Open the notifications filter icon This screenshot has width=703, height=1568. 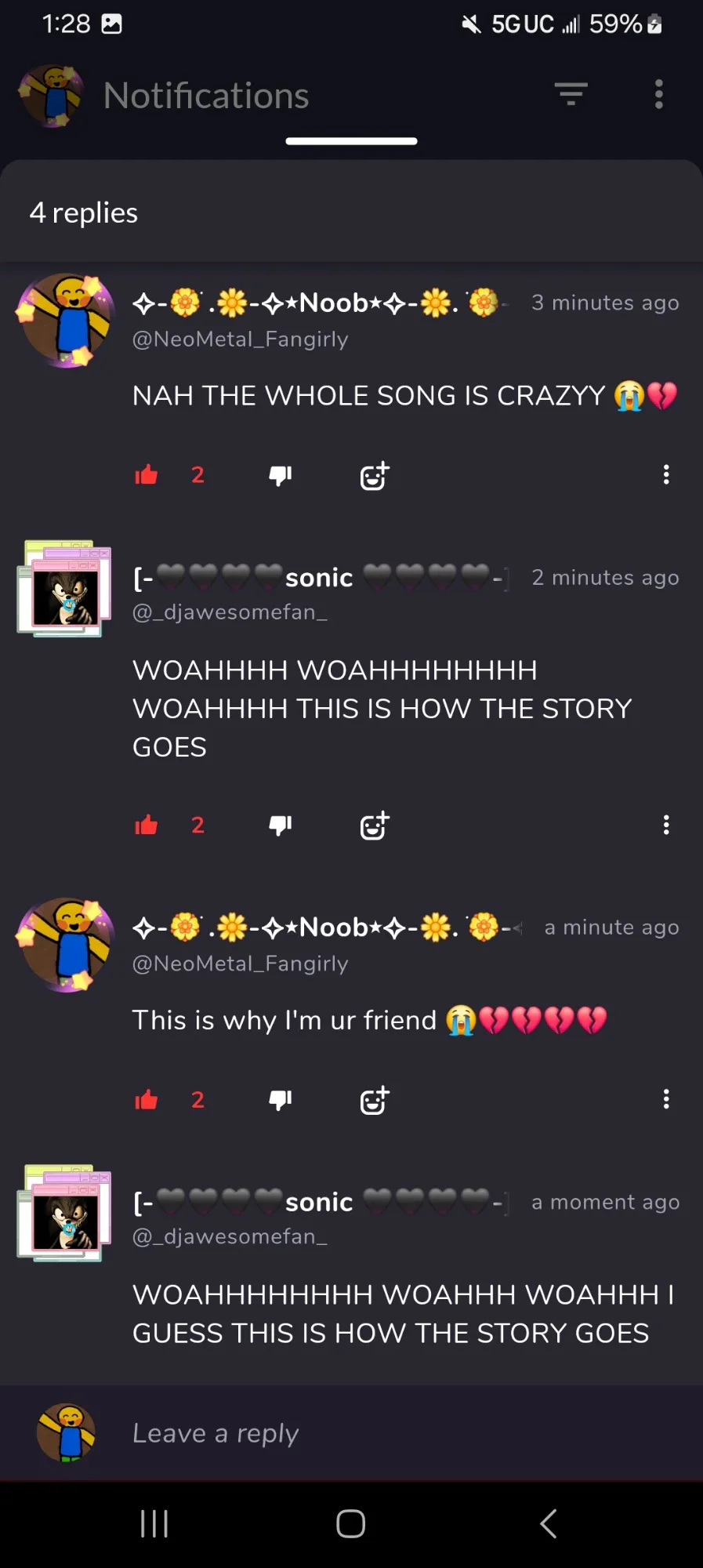click(571, 94)
